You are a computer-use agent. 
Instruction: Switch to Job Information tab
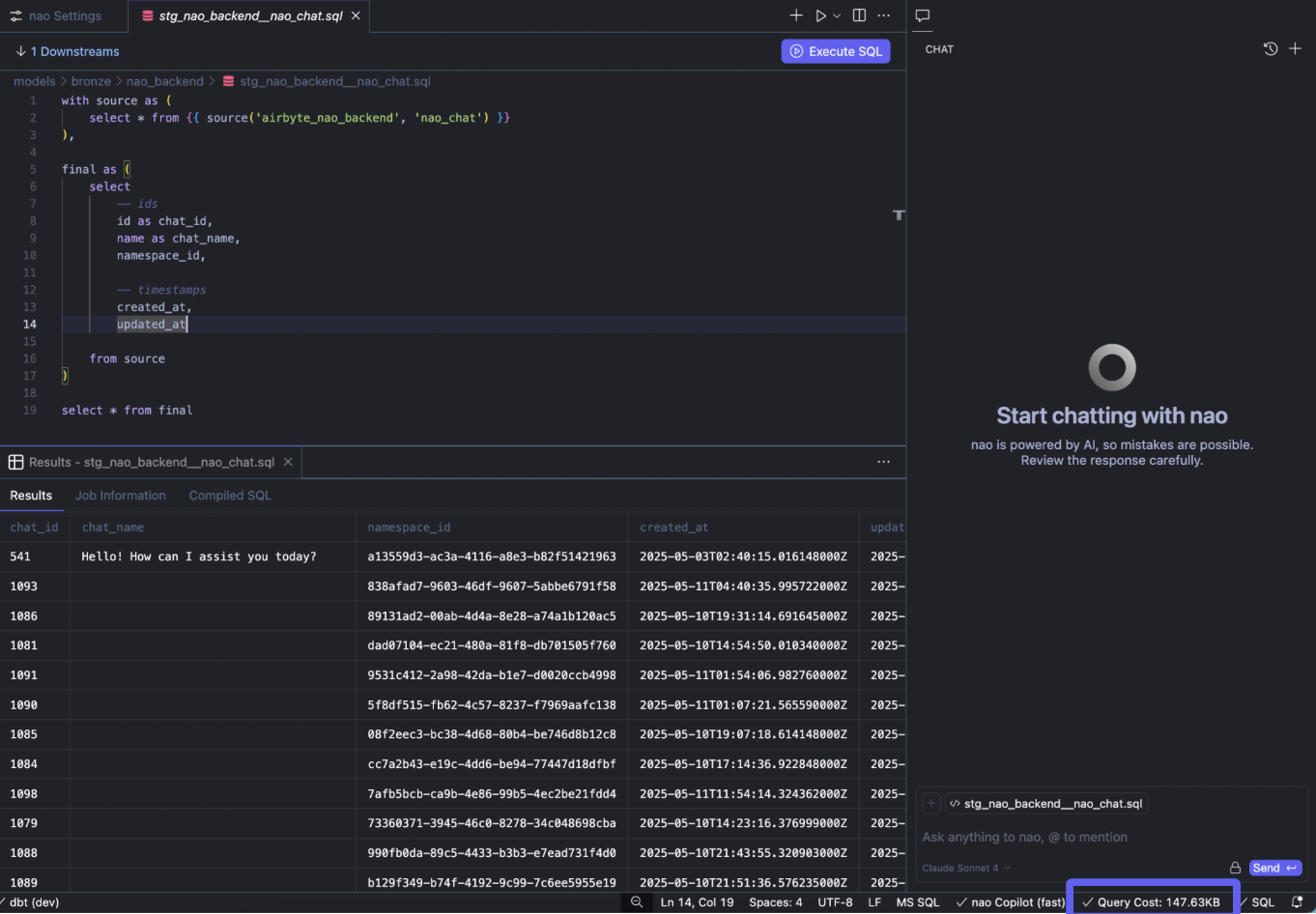[121, 496]
